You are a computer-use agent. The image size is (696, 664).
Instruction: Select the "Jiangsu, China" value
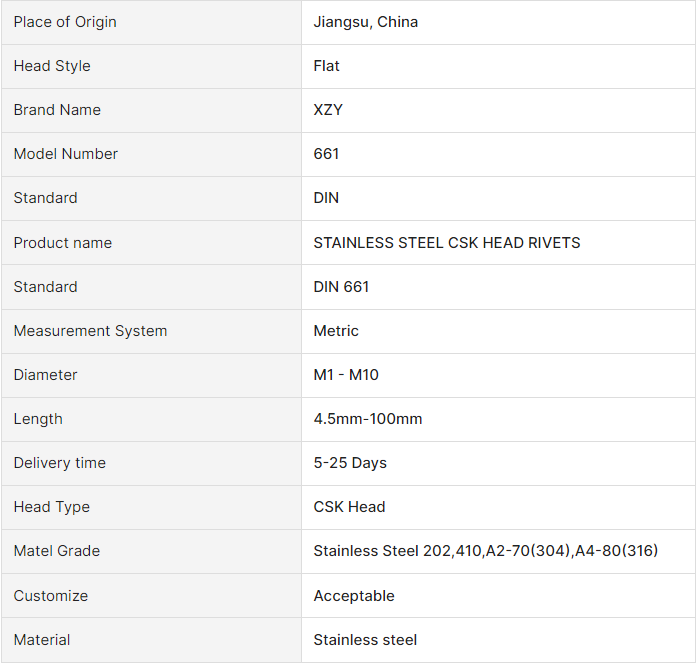click(x=366, y=22)
